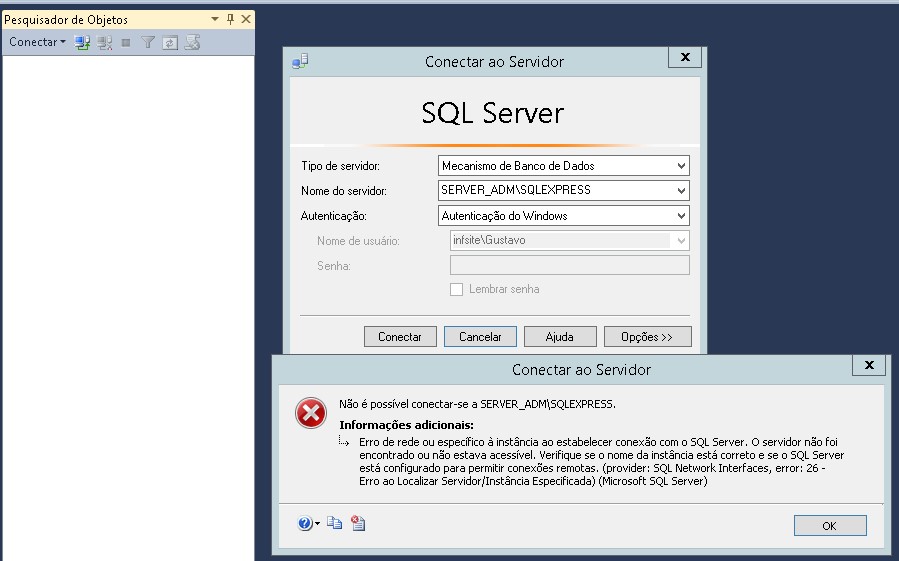Click the Ajuda button
Image resolution: width=899 pixels, height=561 pixels.
pyautogui.click(x=560, y=337)
